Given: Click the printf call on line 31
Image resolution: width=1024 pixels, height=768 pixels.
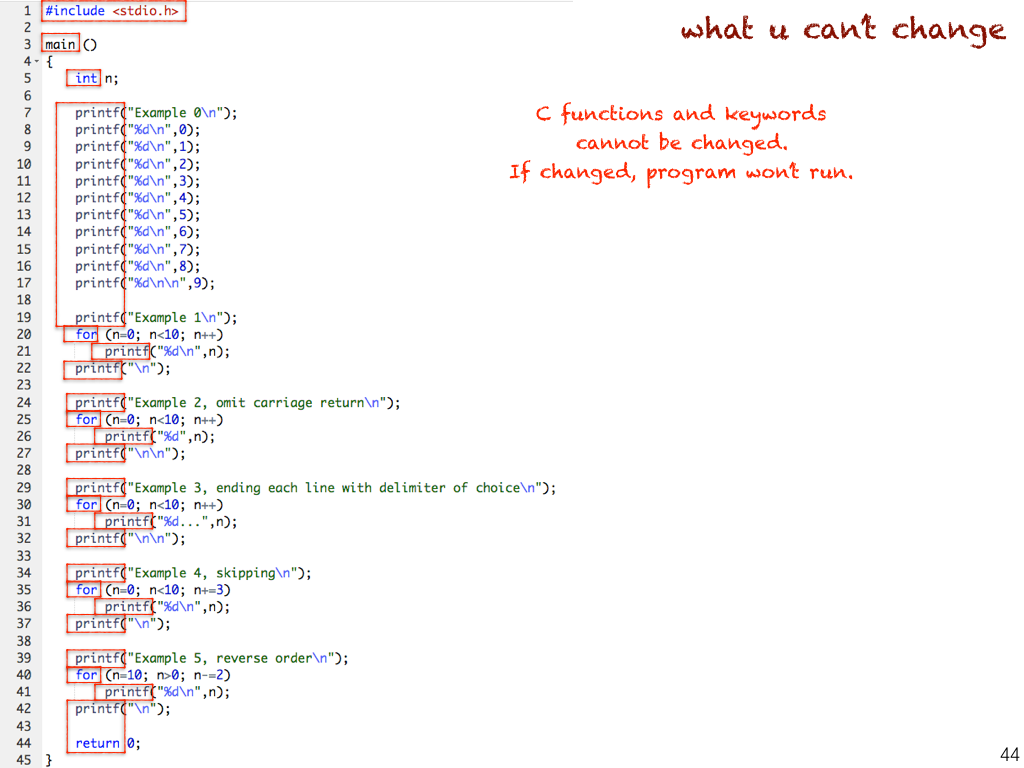Looking at the screenshot, I should click(127, 522).
